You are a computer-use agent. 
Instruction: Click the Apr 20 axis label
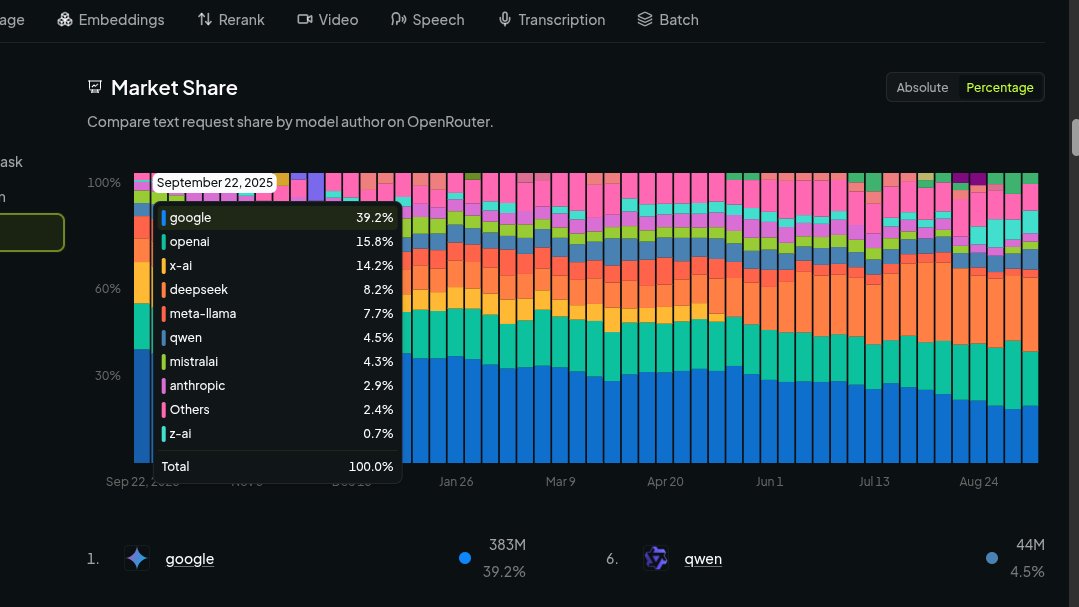click(665, 482)
